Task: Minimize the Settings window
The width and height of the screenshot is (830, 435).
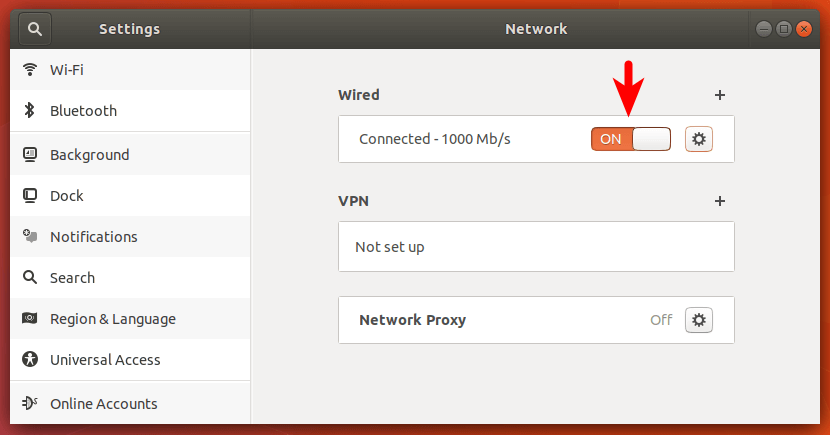Action: (x=765, y=29)
